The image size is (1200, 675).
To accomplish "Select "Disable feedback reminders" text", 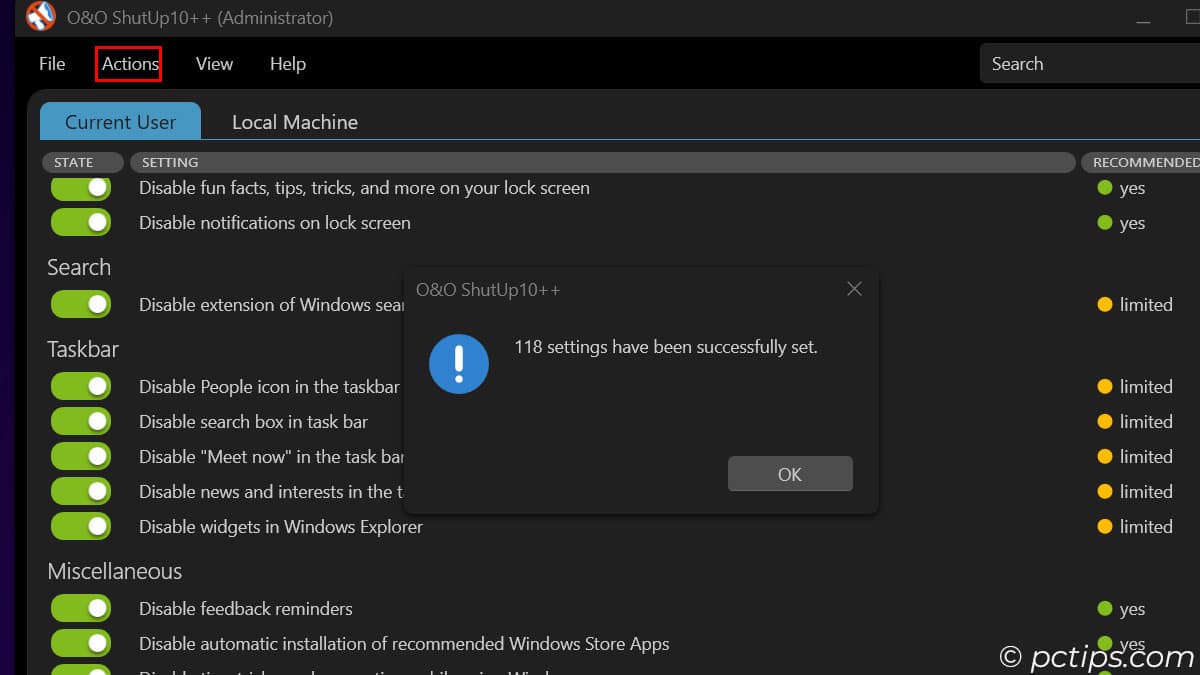I will (246, 609).
